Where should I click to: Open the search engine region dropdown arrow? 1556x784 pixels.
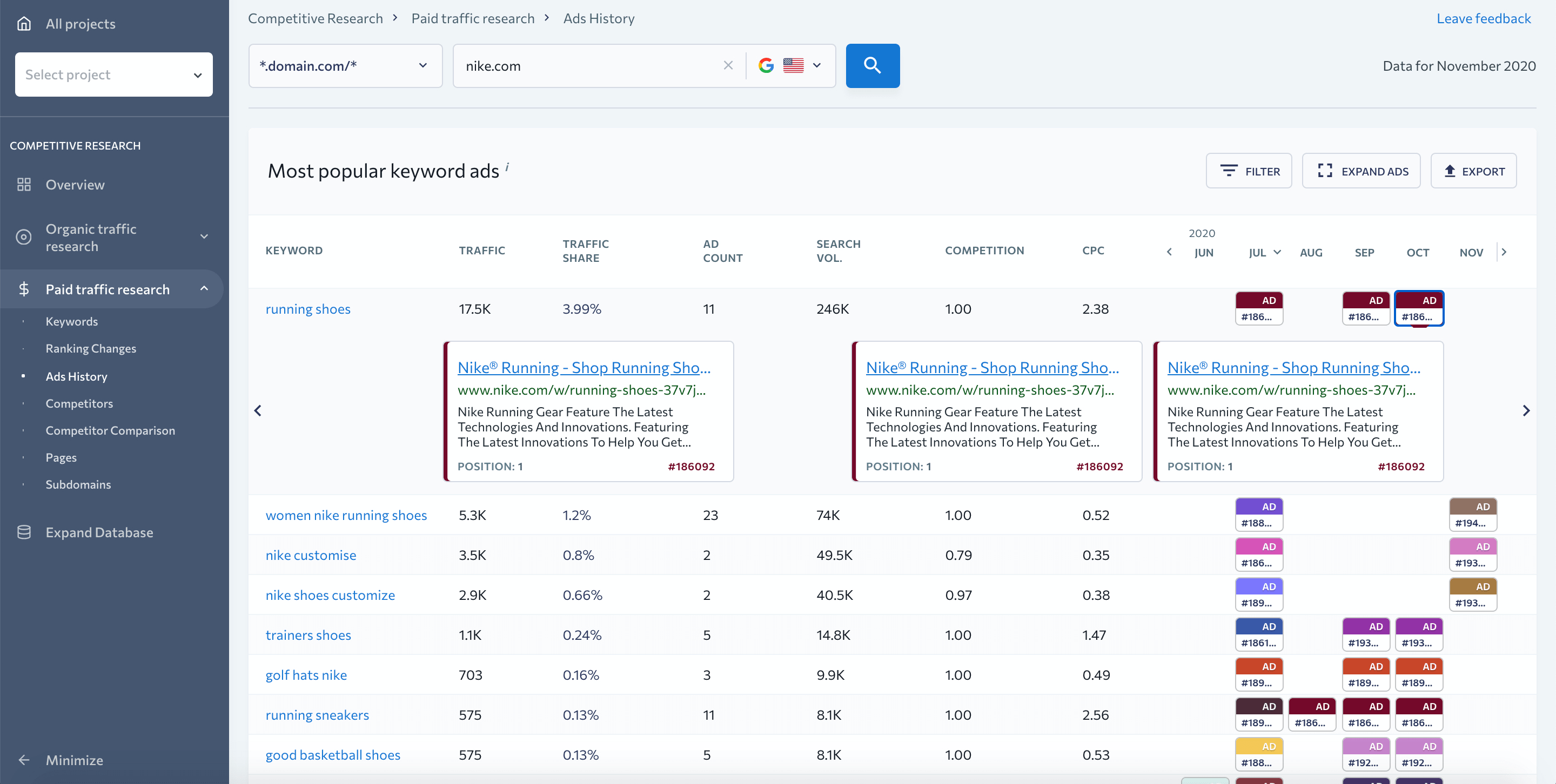(817, 65)
